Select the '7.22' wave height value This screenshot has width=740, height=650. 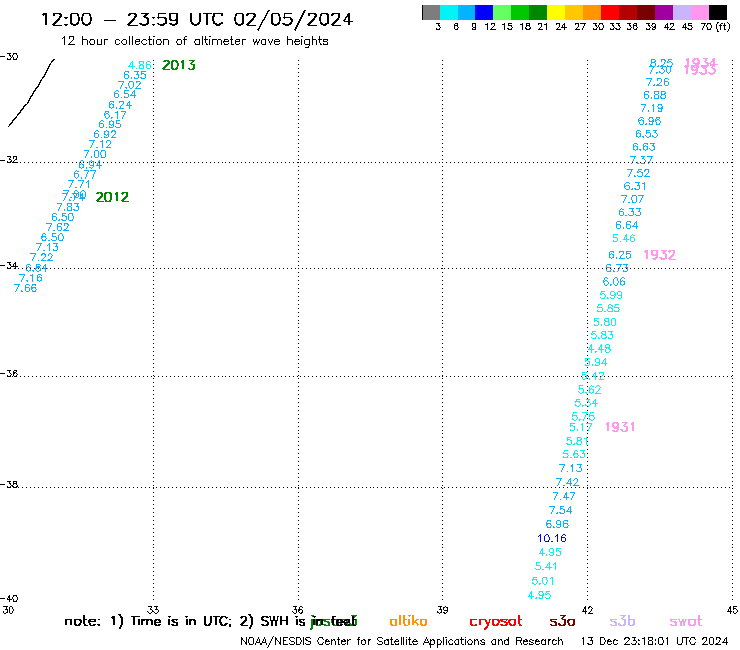click(x=42, y=257)
